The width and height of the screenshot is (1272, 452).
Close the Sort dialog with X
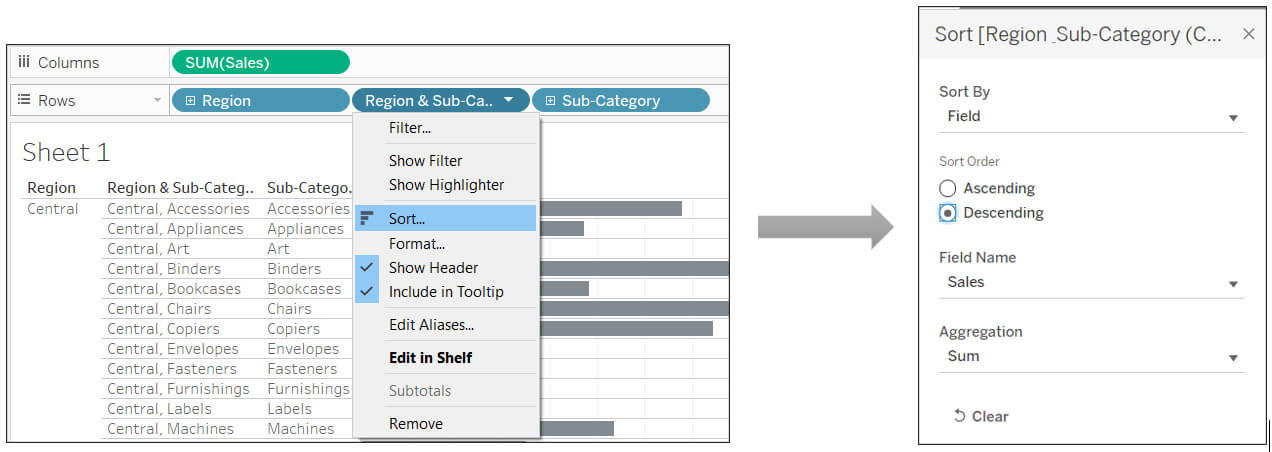[x=1248, y=34]
